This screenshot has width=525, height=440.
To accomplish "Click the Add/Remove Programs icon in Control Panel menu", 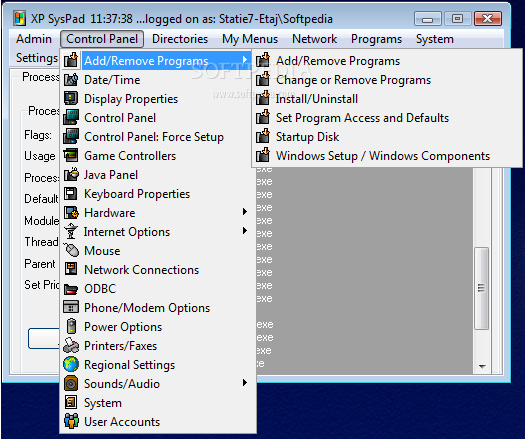I will point(71,60).
